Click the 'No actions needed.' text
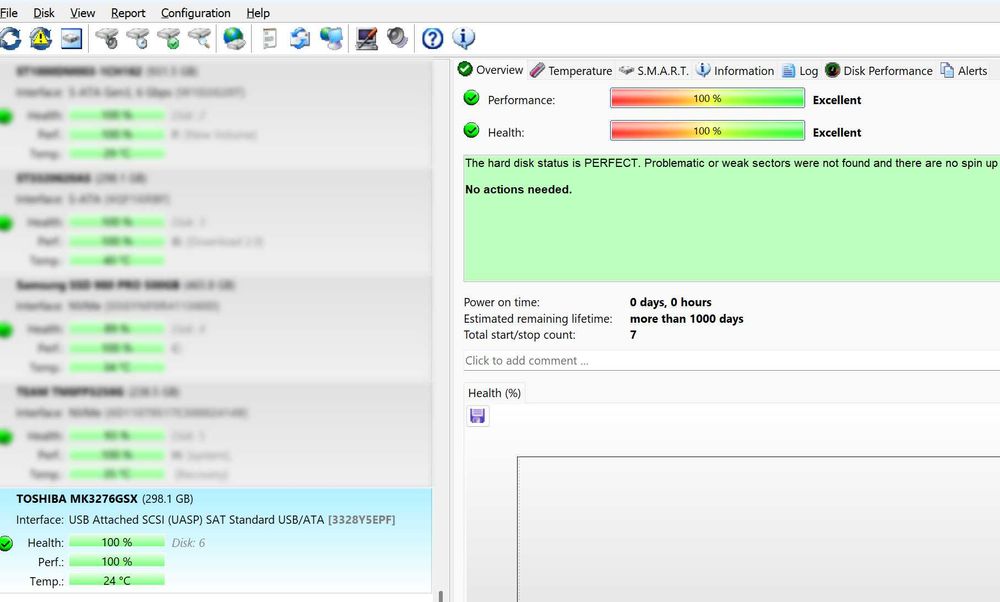 tap(518, 189)
